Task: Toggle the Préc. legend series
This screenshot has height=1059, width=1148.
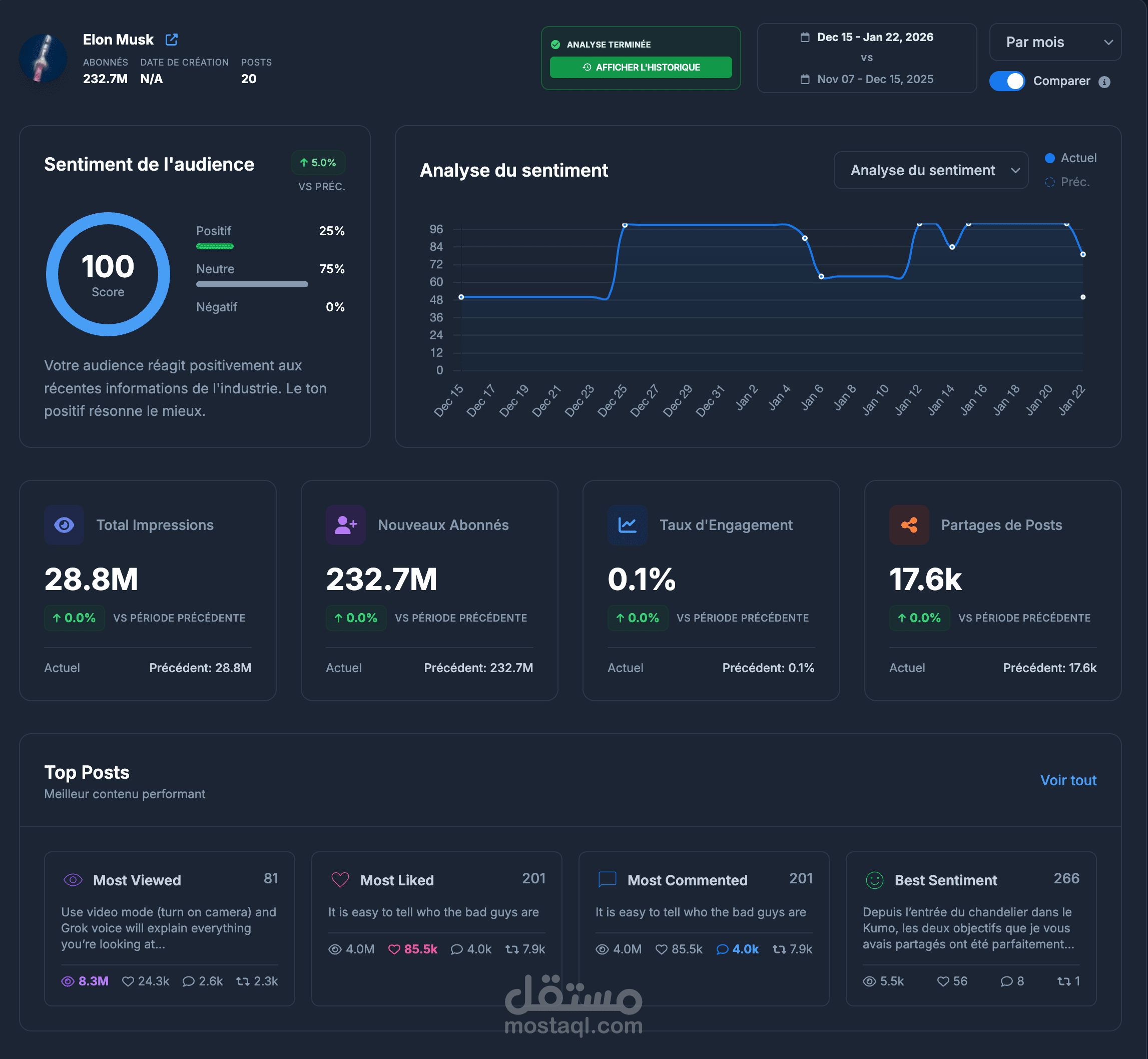Action: click(x=1067, y=182)
